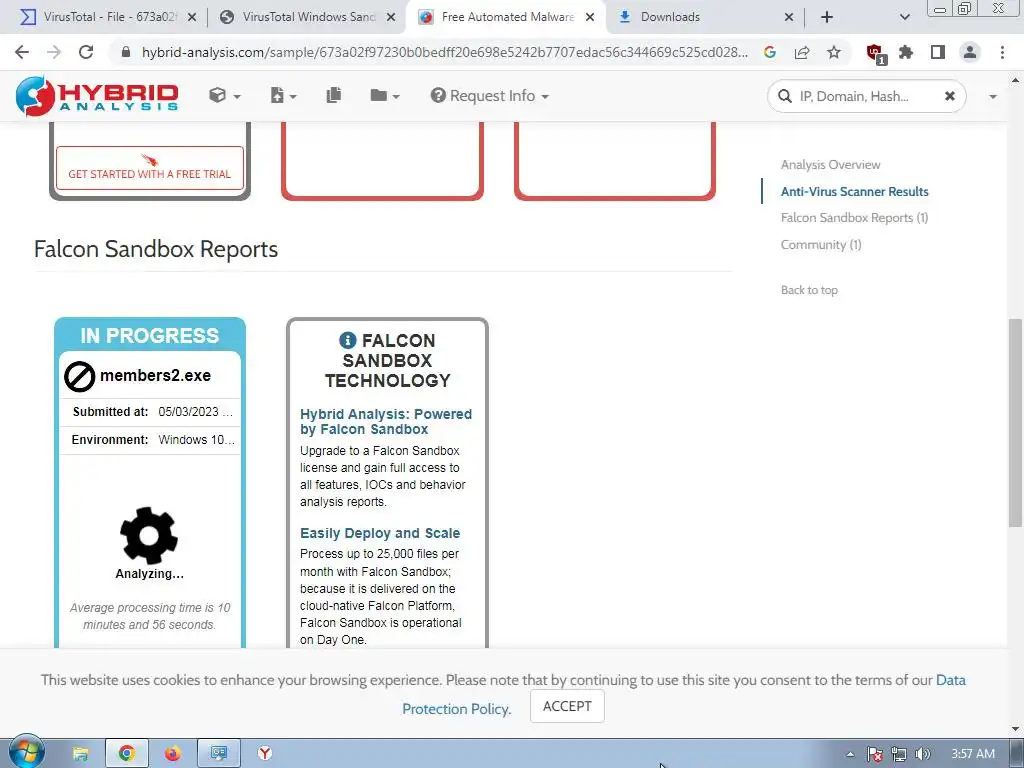The width and height of the screenshot is (1024, 768).
Task: Click the network tray icon
Action: click(899, 754)
